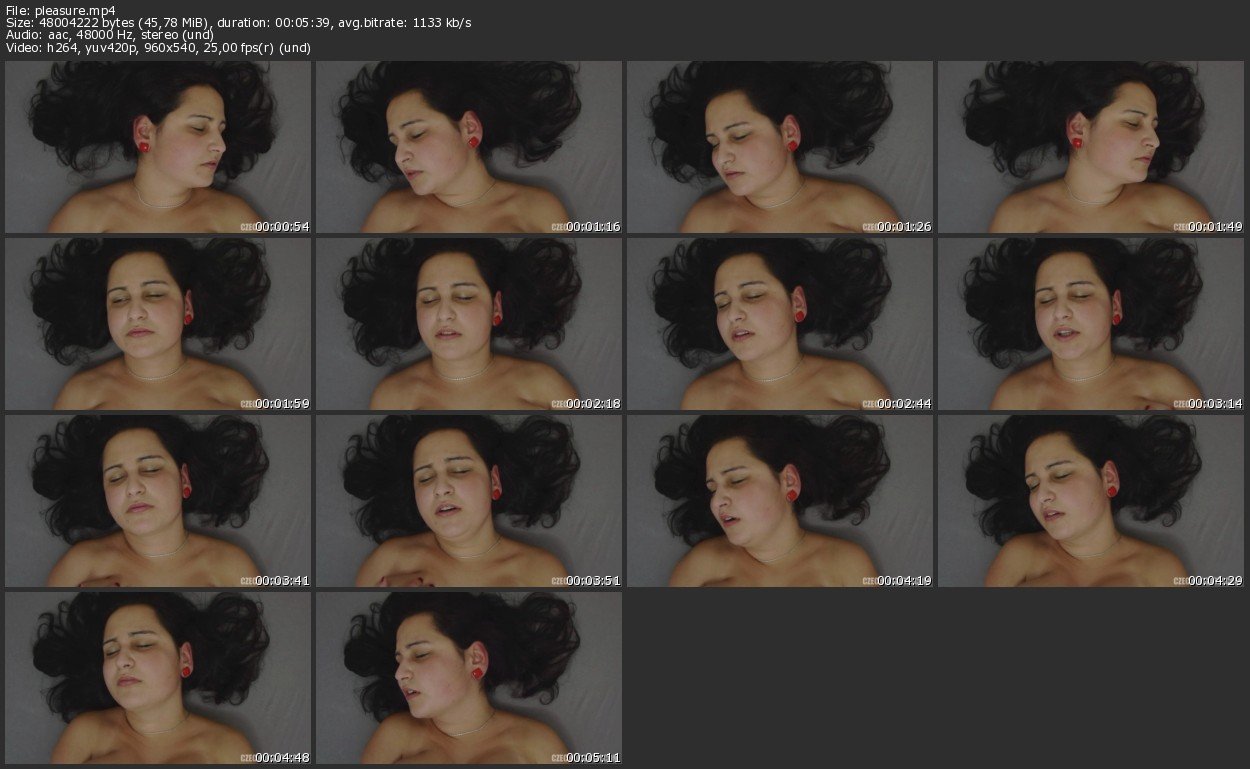
Task: Click the frame timestamped 00:04:19
Action: 780,501
